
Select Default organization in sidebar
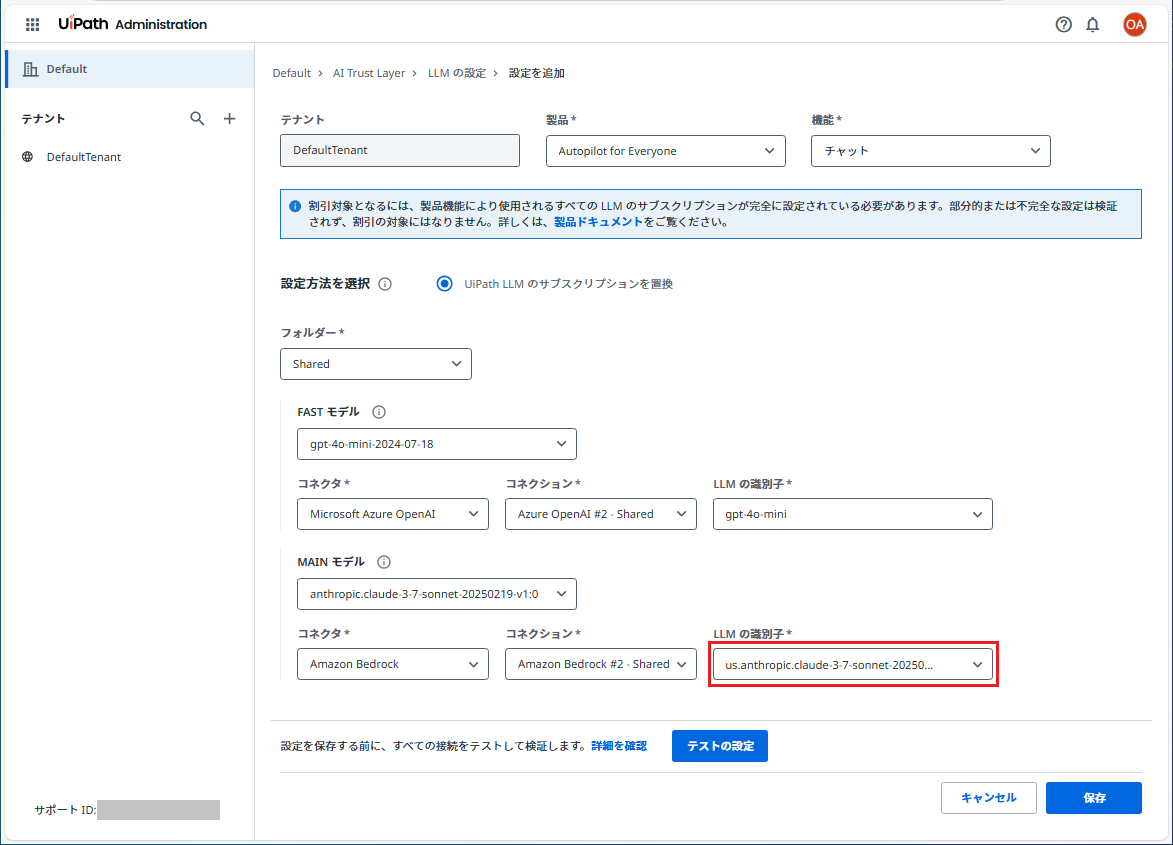click(x=130, y=70)
